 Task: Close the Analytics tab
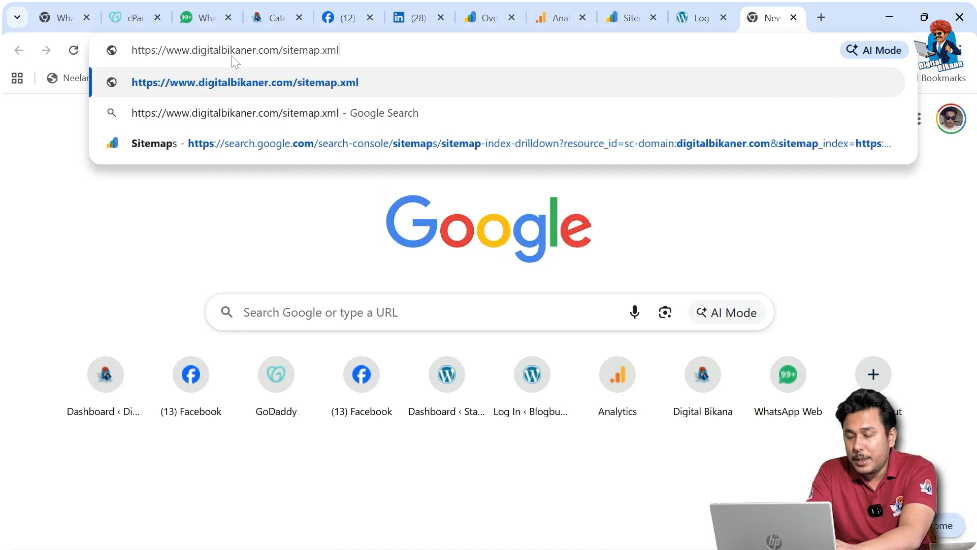[582, 17]
